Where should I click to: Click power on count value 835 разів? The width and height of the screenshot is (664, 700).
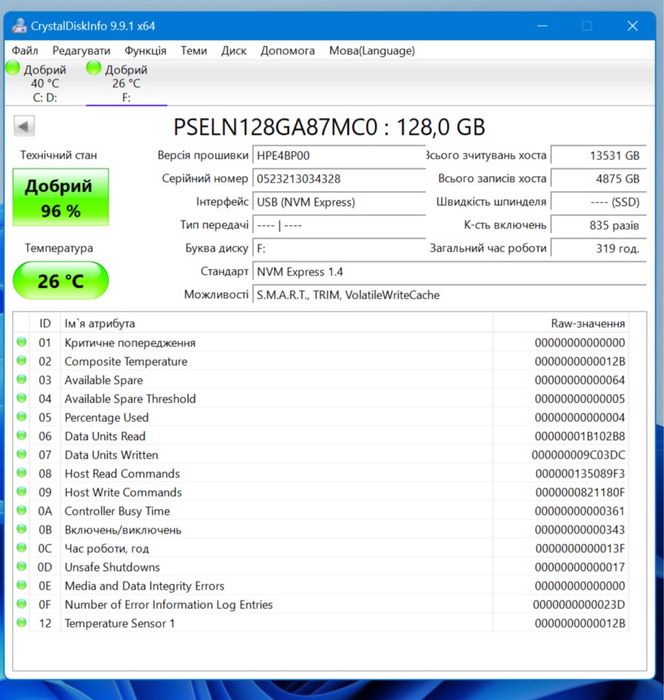coord(598,225)
